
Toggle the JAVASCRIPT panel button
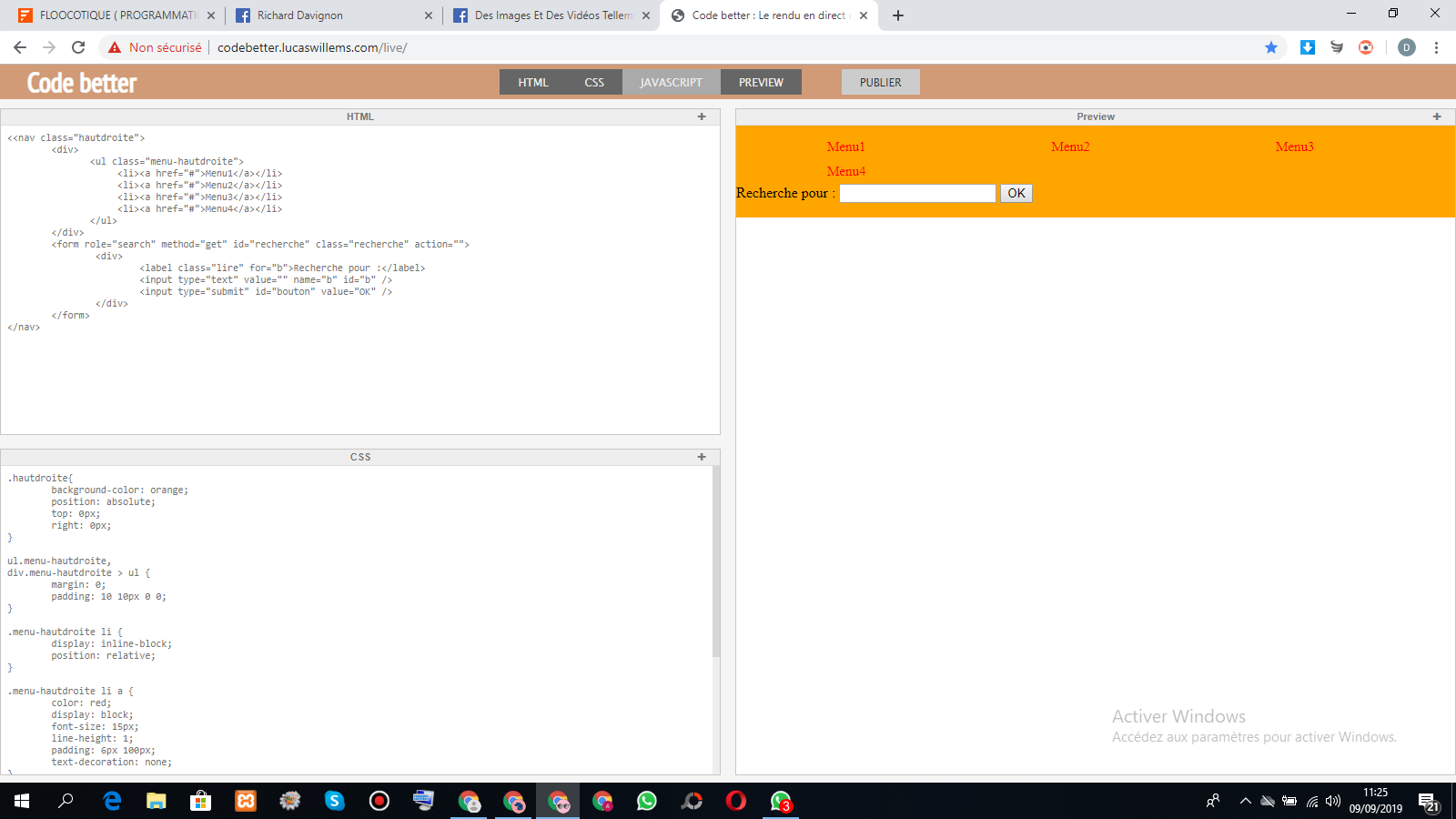point(671,82)
